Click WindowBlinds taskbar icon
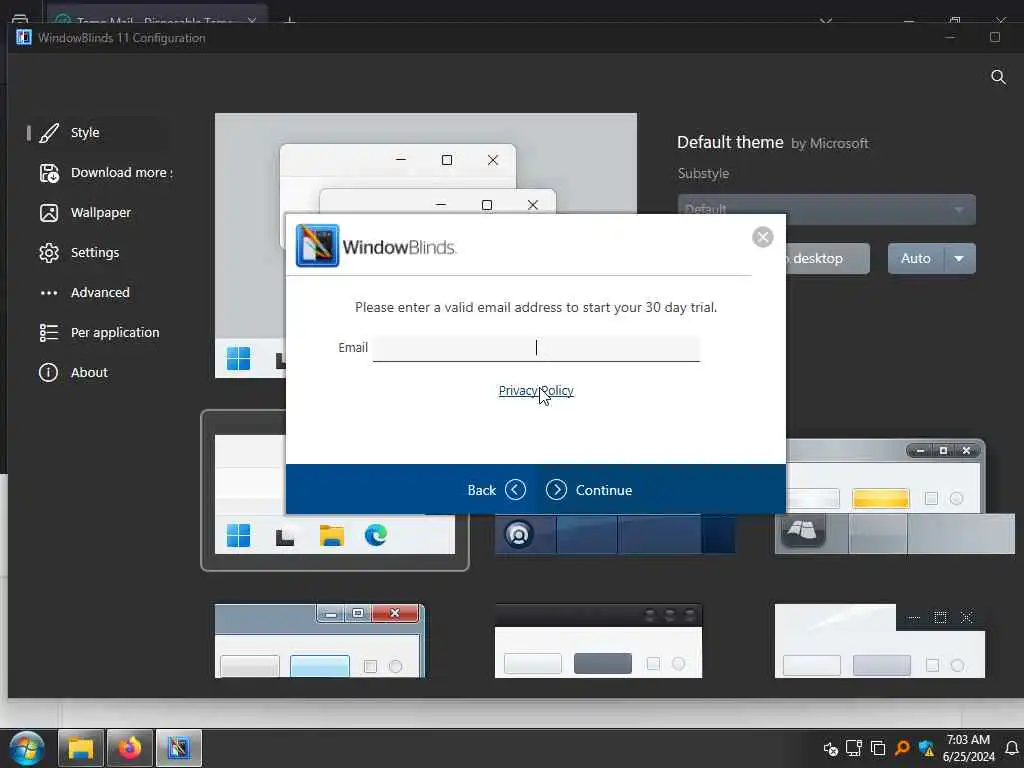Screen dimensions: 1024x768 click(x=178, y=748)
